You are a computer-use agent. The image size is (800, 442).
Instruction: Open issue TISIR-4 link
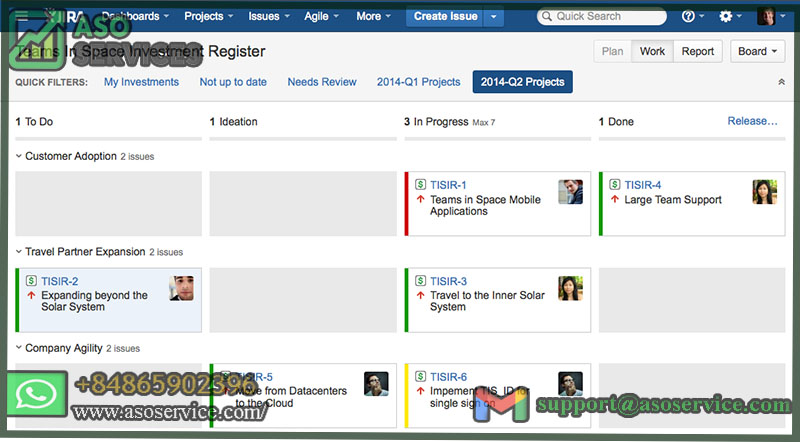[x=642, y=185]
